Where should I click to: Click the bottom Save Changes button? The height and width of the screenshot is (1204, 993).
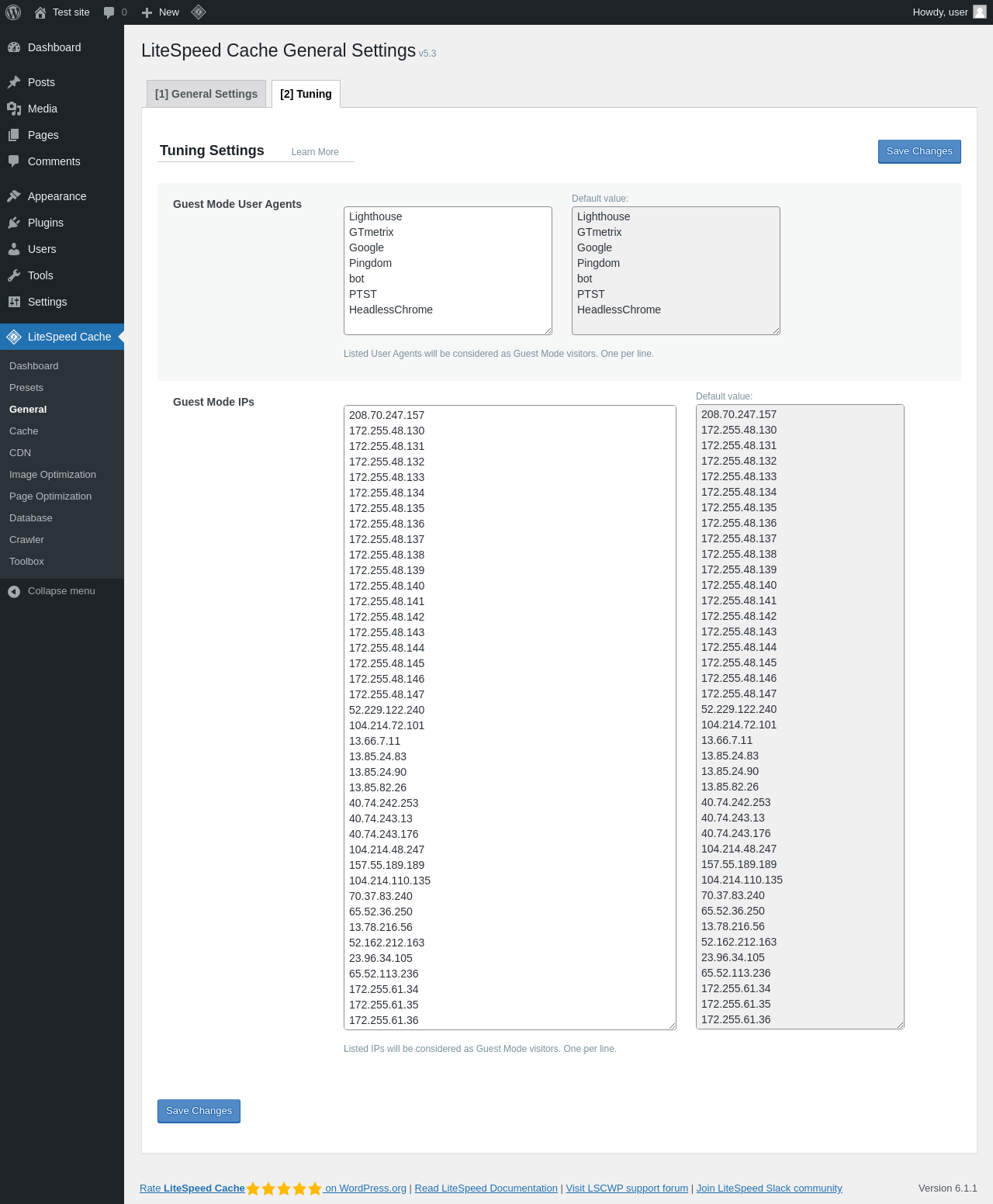coord(199,1111)
